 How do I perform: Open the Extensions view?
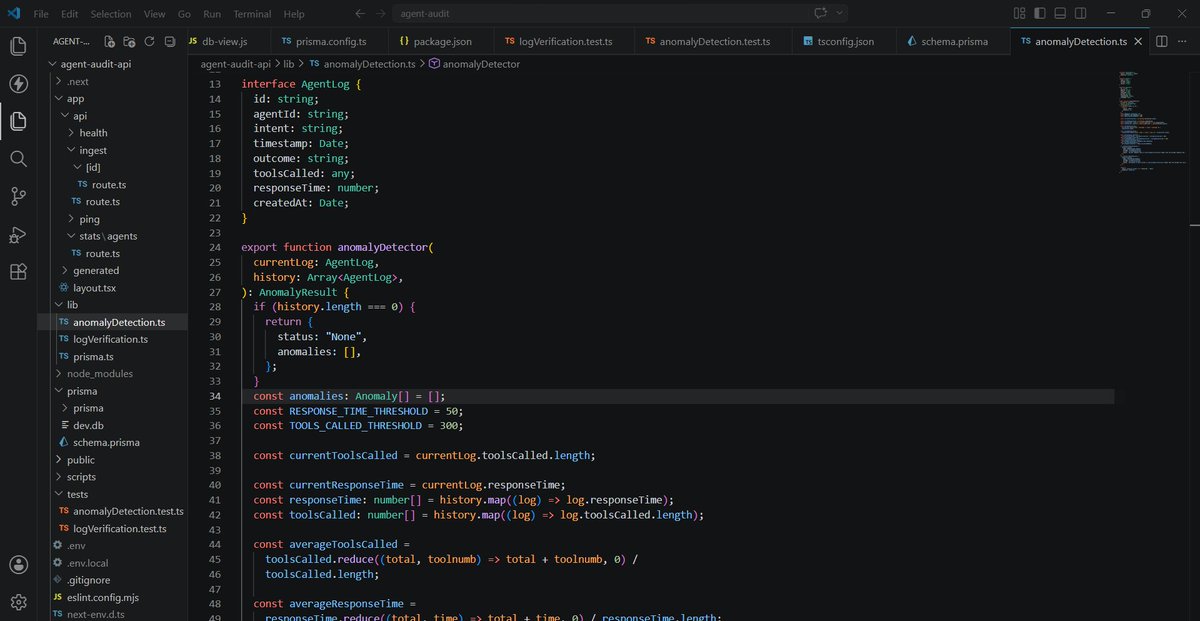(x=17, y=271)
